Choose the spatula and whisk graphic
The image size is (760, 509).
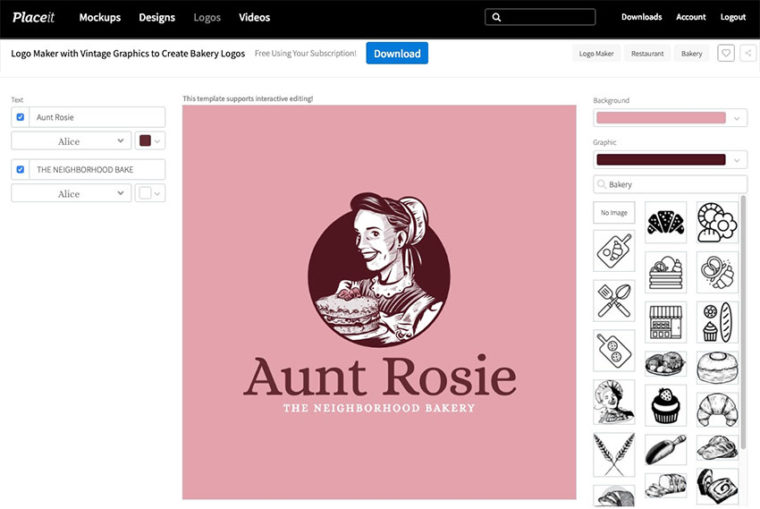click(613, 299)
